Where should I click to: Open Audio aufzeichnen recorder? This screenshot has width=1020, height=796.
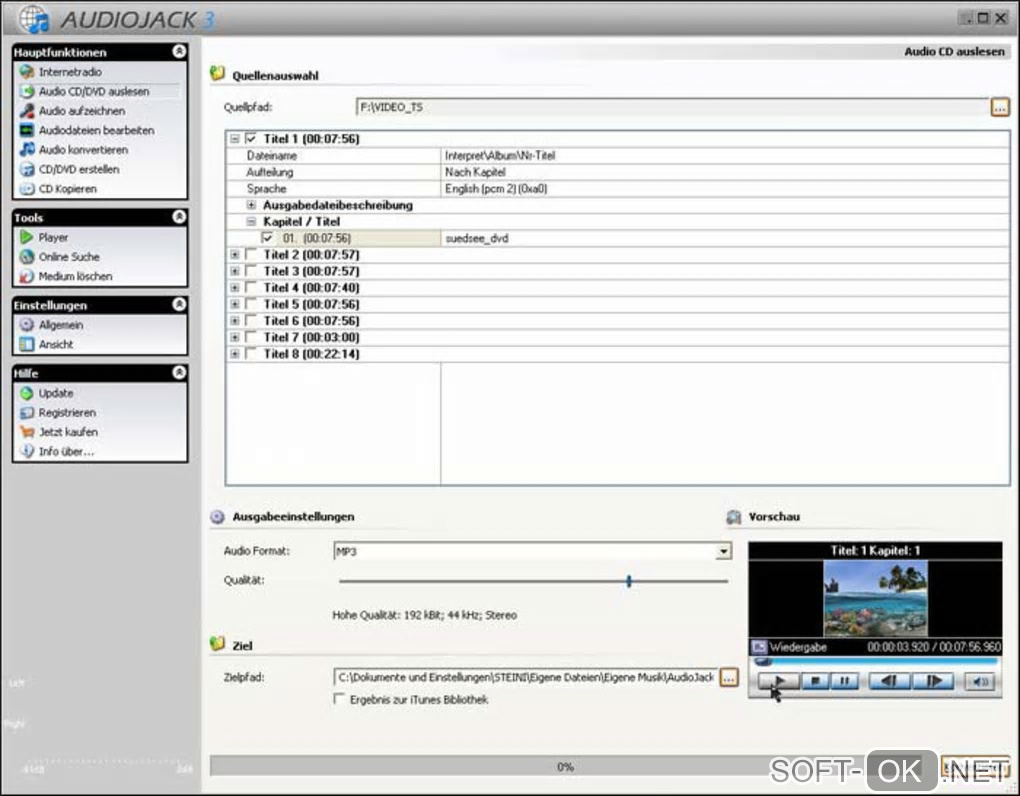click(81, 111)
